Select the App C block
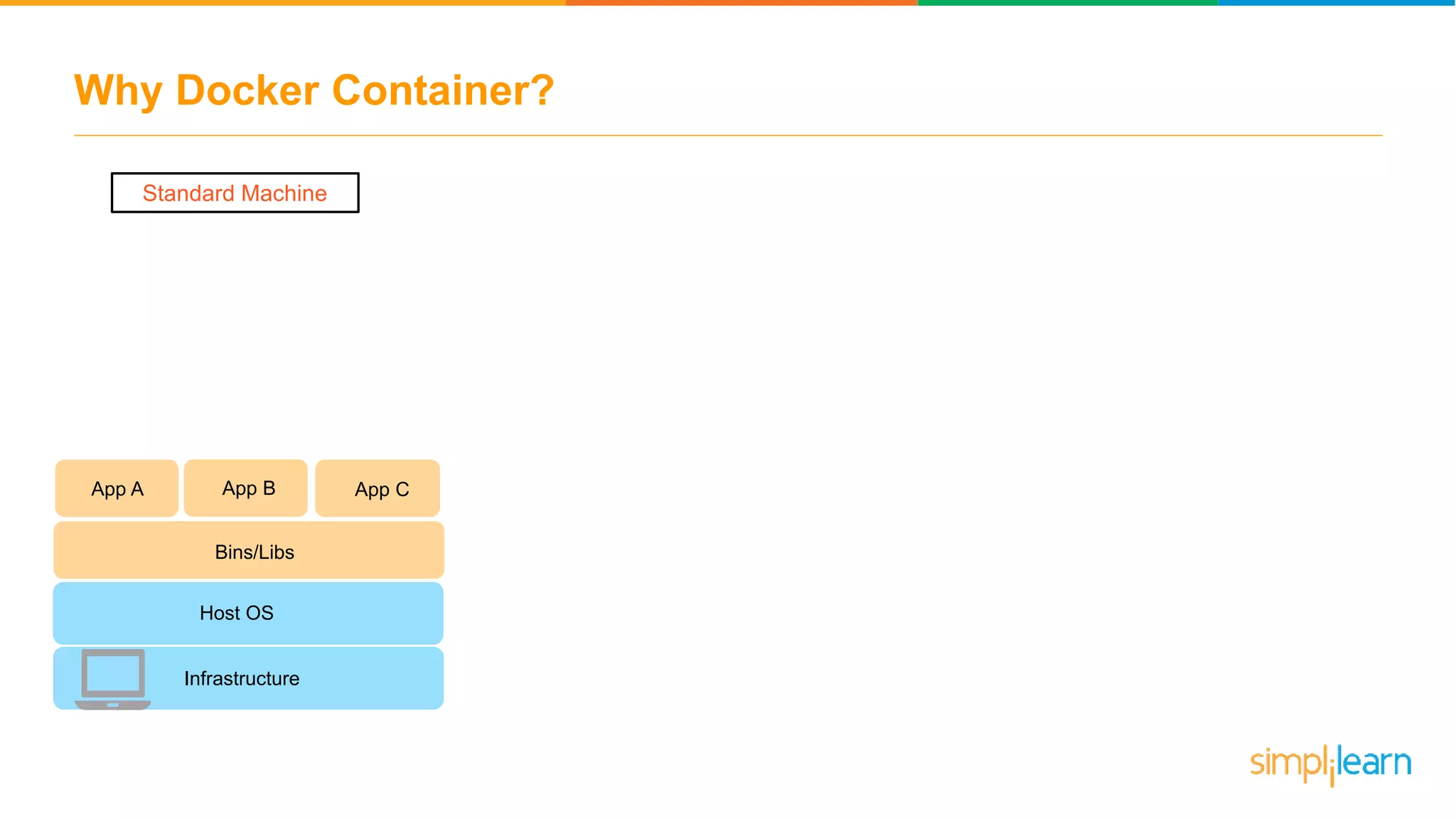The image size is (1456, 819). [378, 488]
